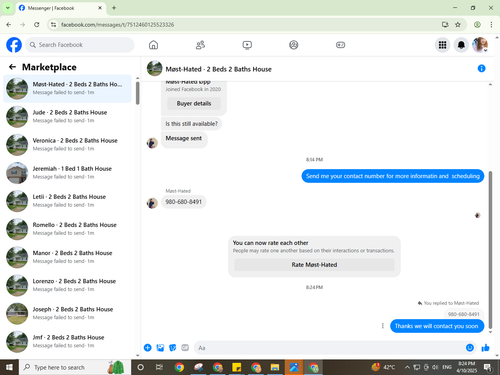Image resolution: width=500 pixels, height=375 pixels.
Task: Open Jeremiah 1 Bed 1 Bath conversation
Action: [67, 173]
